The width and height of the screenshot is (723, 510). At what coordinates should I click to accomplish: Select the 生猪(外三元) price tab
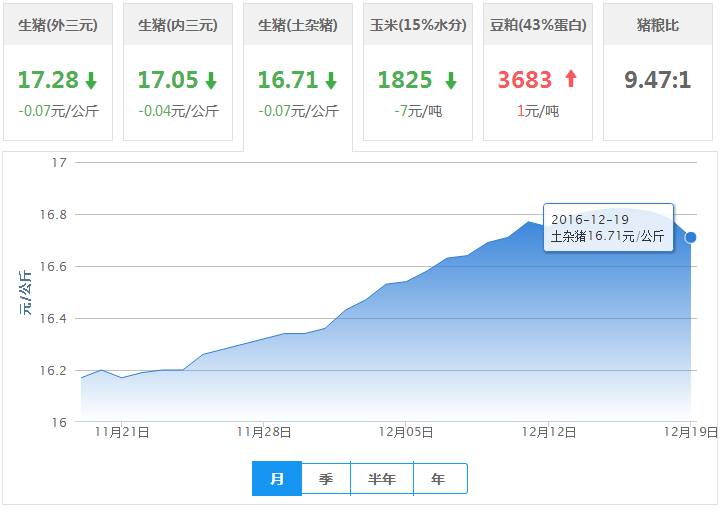click(x=58, y=71)
